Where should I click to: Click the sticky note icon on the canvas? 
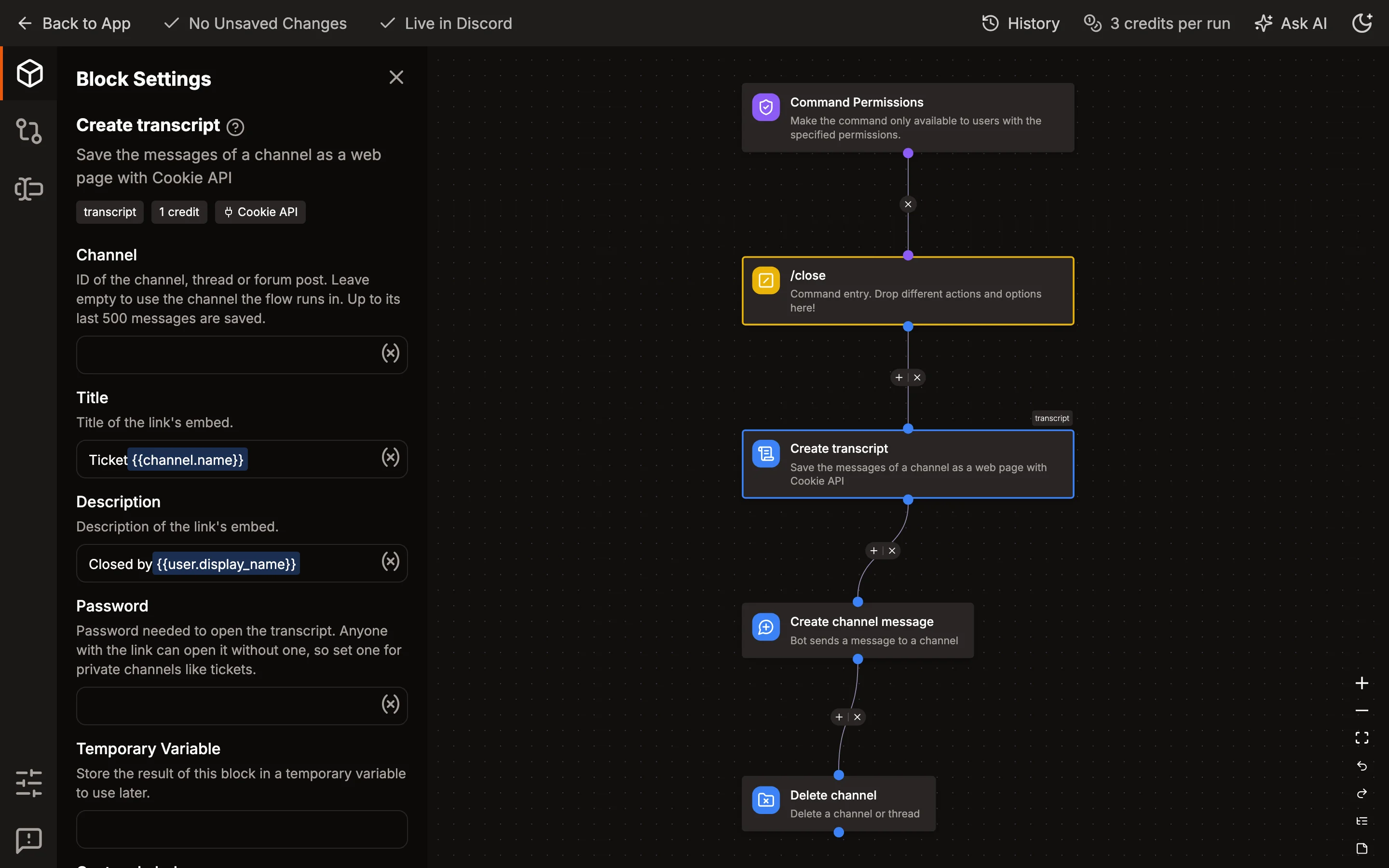tap(1362, 849)
